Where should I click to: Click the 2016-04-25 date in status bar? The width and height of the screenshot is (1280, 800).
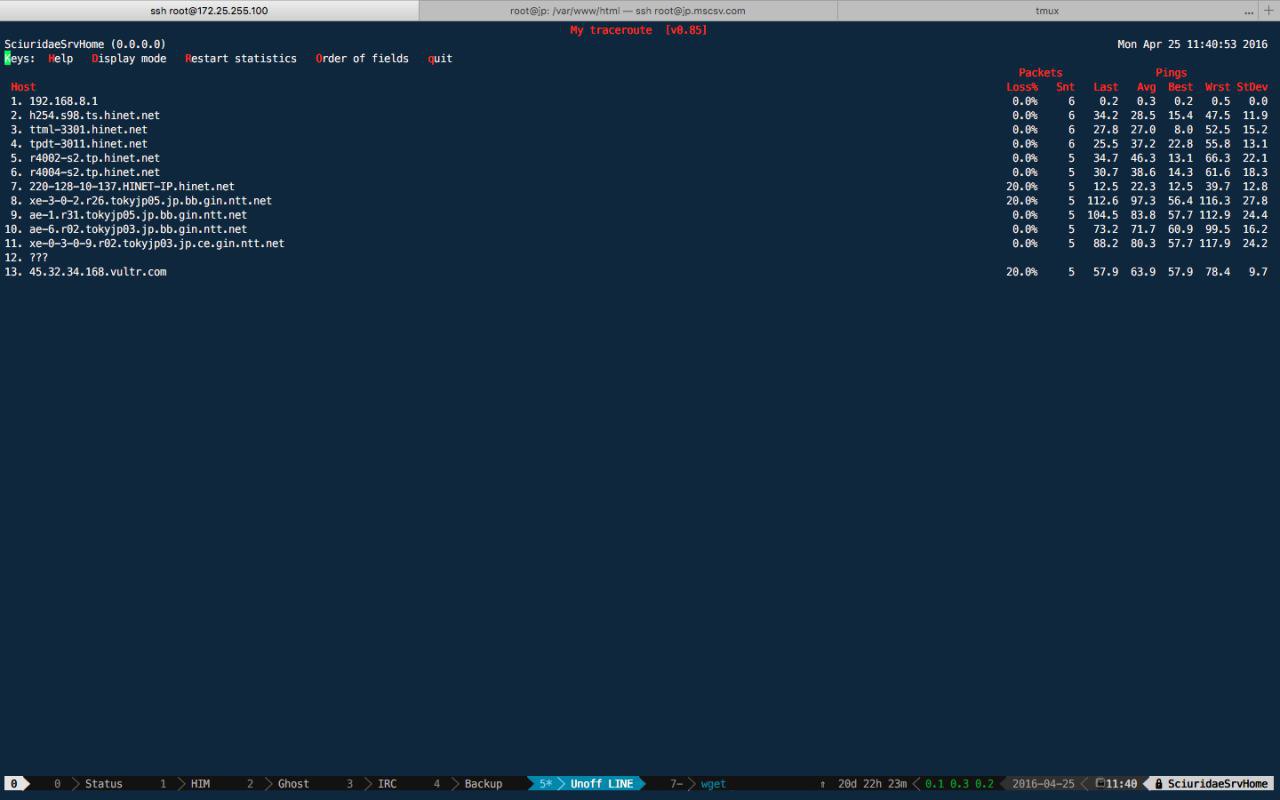[1043, 784]
